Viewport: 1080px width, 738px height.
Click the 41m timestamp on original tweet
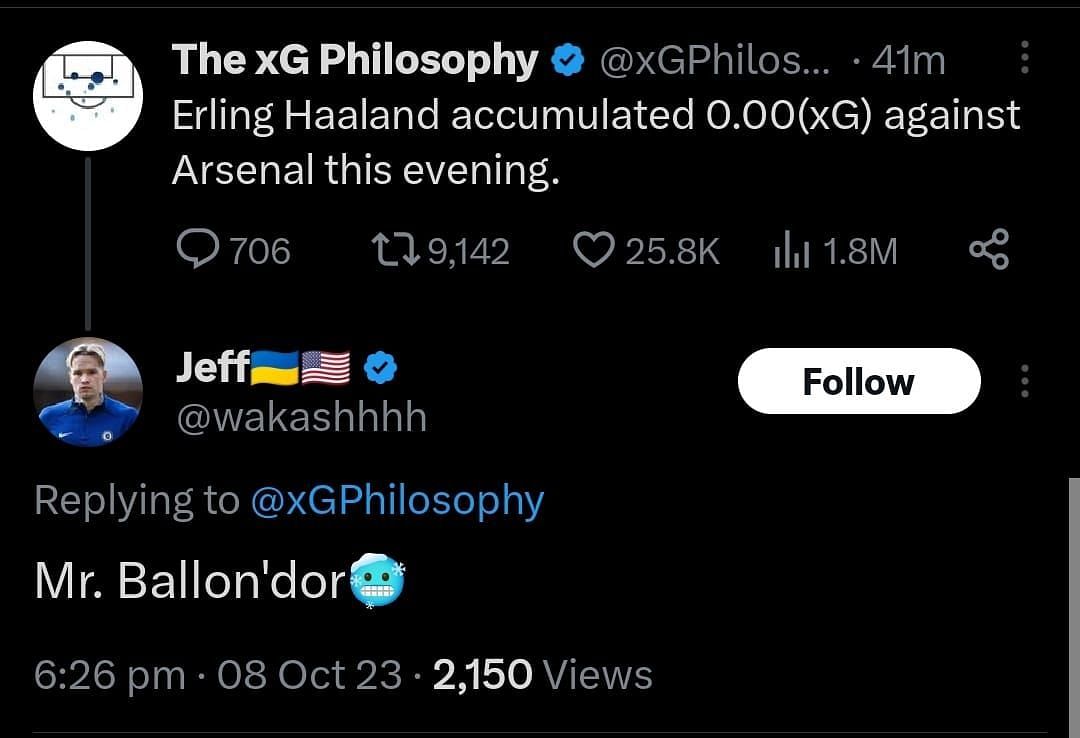click(908, 61)
